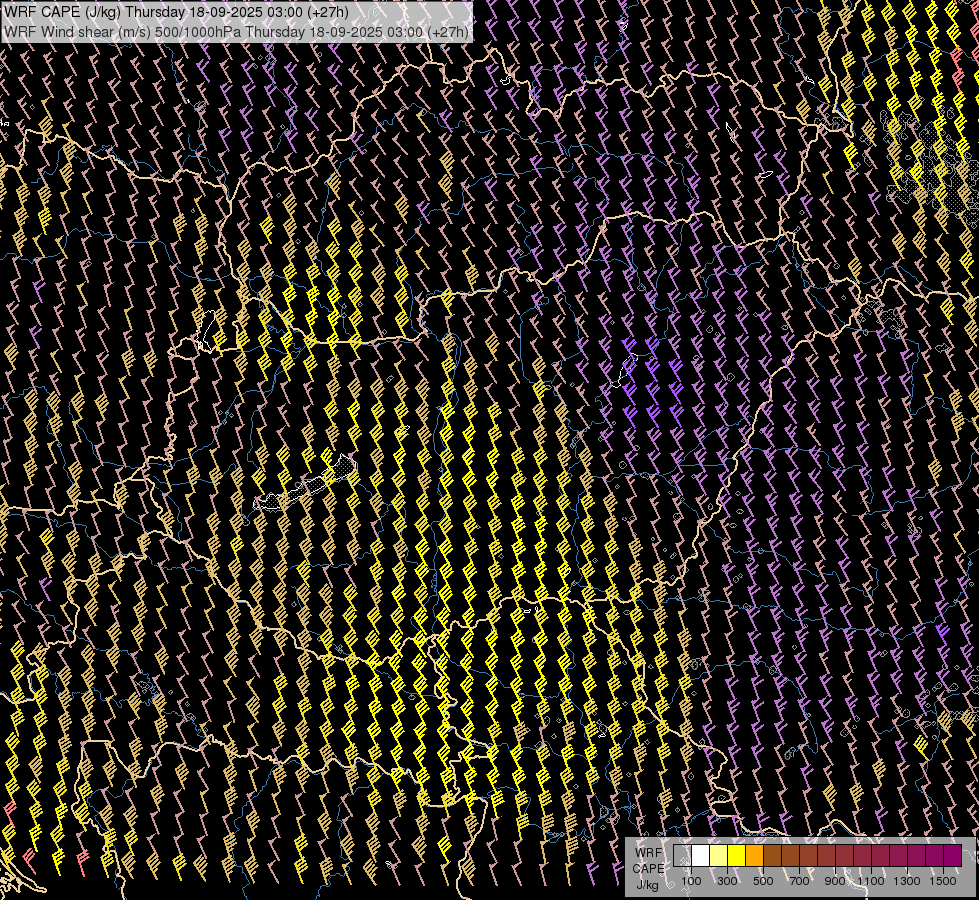Click the first brown swatch right of orange
This screenshot has height=900, width=979.
pyautogui.click(x=772, y=856)
